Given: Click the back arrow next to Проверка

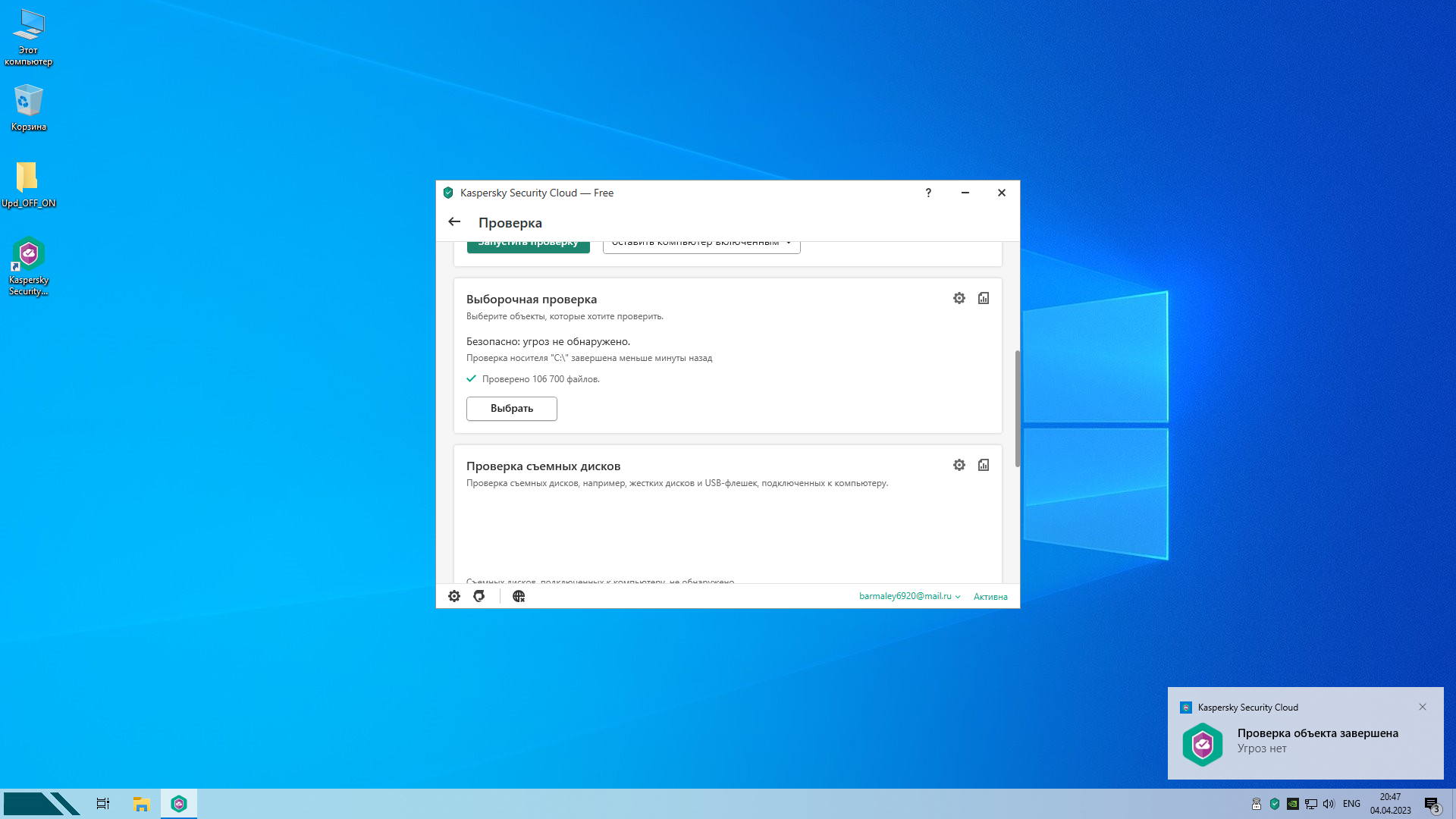Looking at the screenshot, I should click(454, 222).
